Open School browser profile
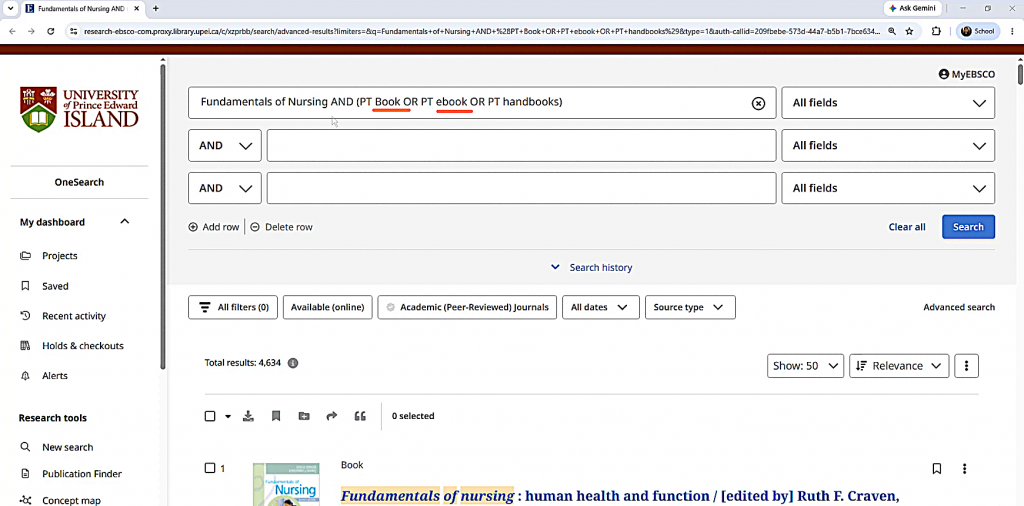The height and width of the screenshot is (506, 1024). tap(978, 31)
